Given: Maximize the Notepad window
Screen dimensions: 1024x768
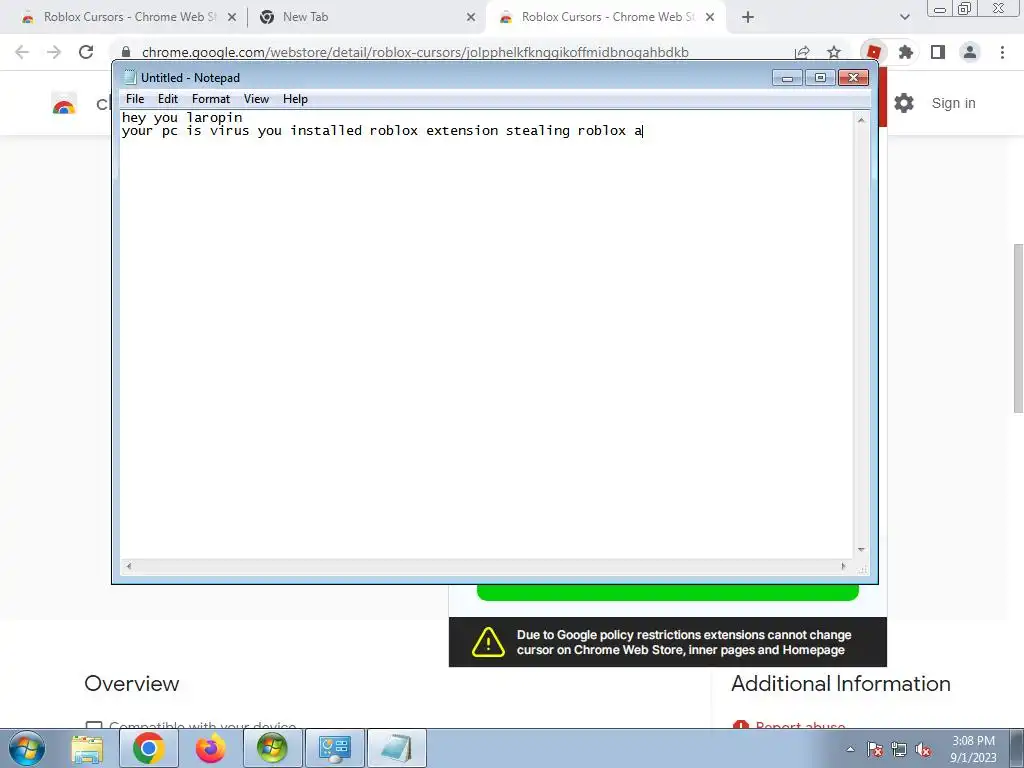Looking at the screenshot, I should point(820,78).
